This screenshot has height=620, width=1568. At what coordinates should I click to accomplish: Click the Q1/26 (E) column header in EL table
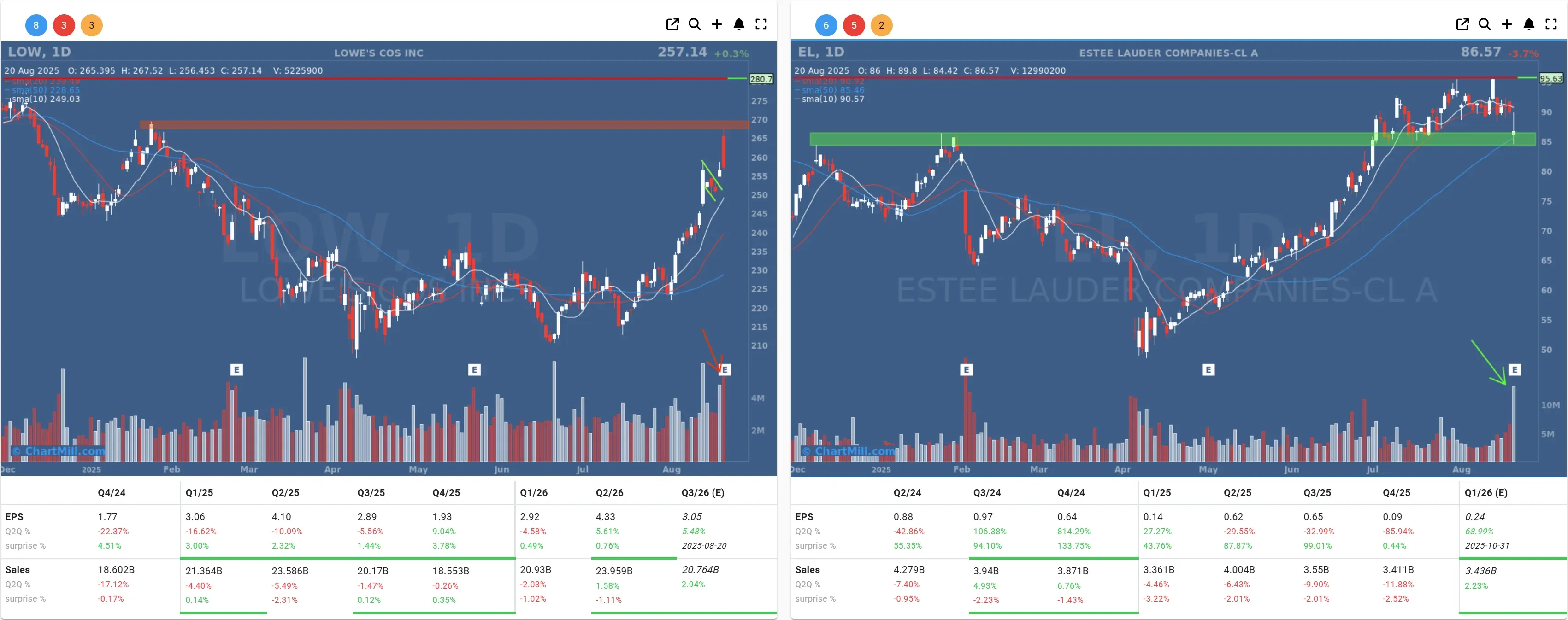pos(1486,493)
